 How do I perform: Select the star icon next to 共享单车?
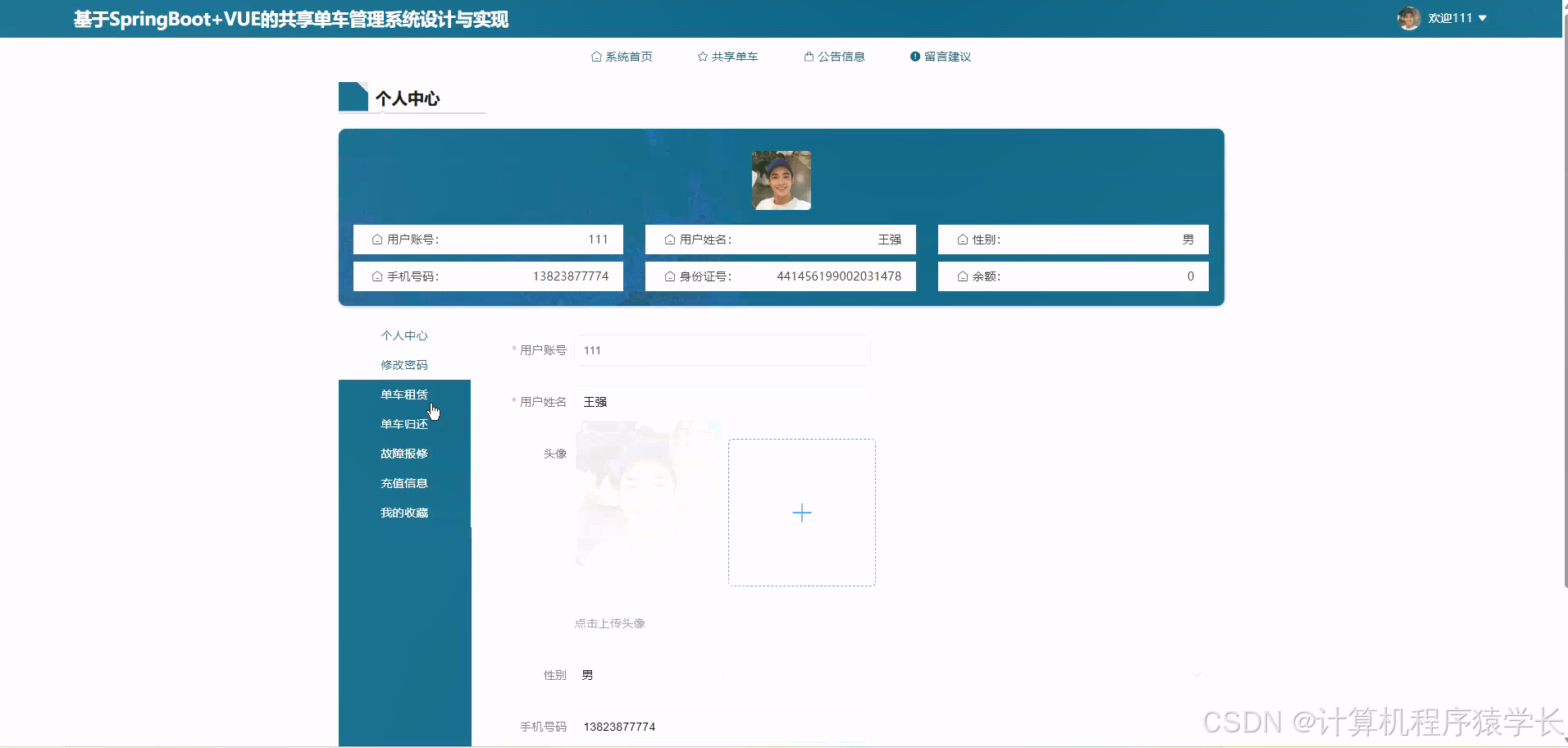703,56
